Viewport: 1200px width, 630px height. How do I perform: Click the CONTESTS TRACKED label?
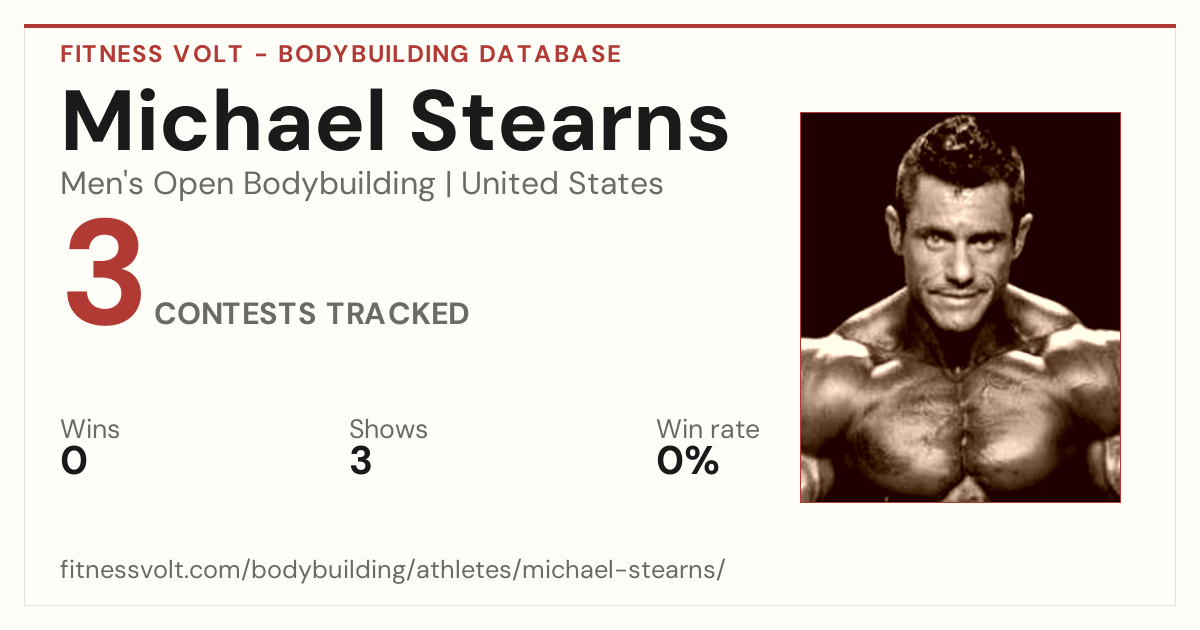tap(312, 314)
